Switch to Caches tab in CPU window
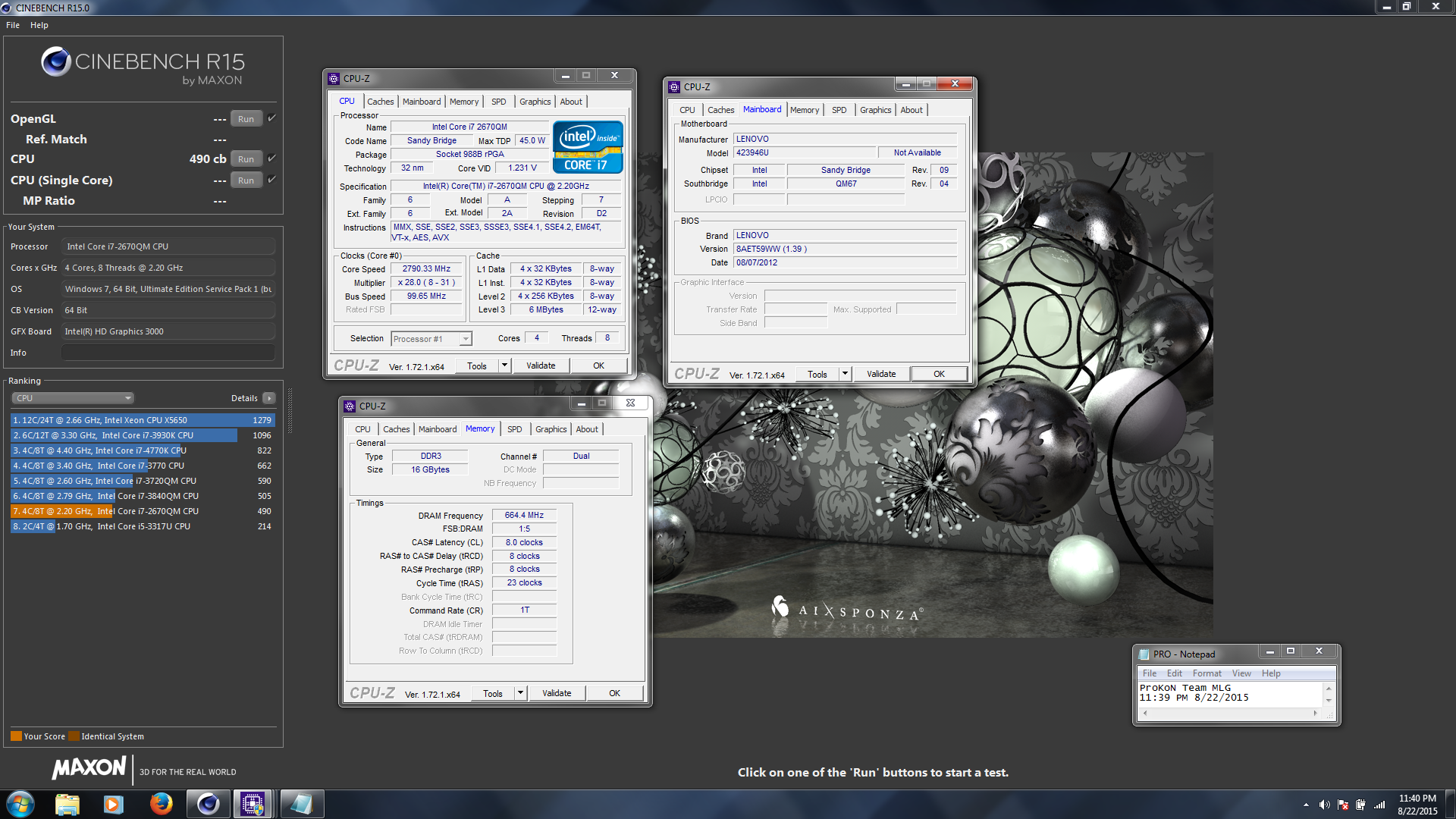This screenshot has width=1456, height=819. click(381, 102)
